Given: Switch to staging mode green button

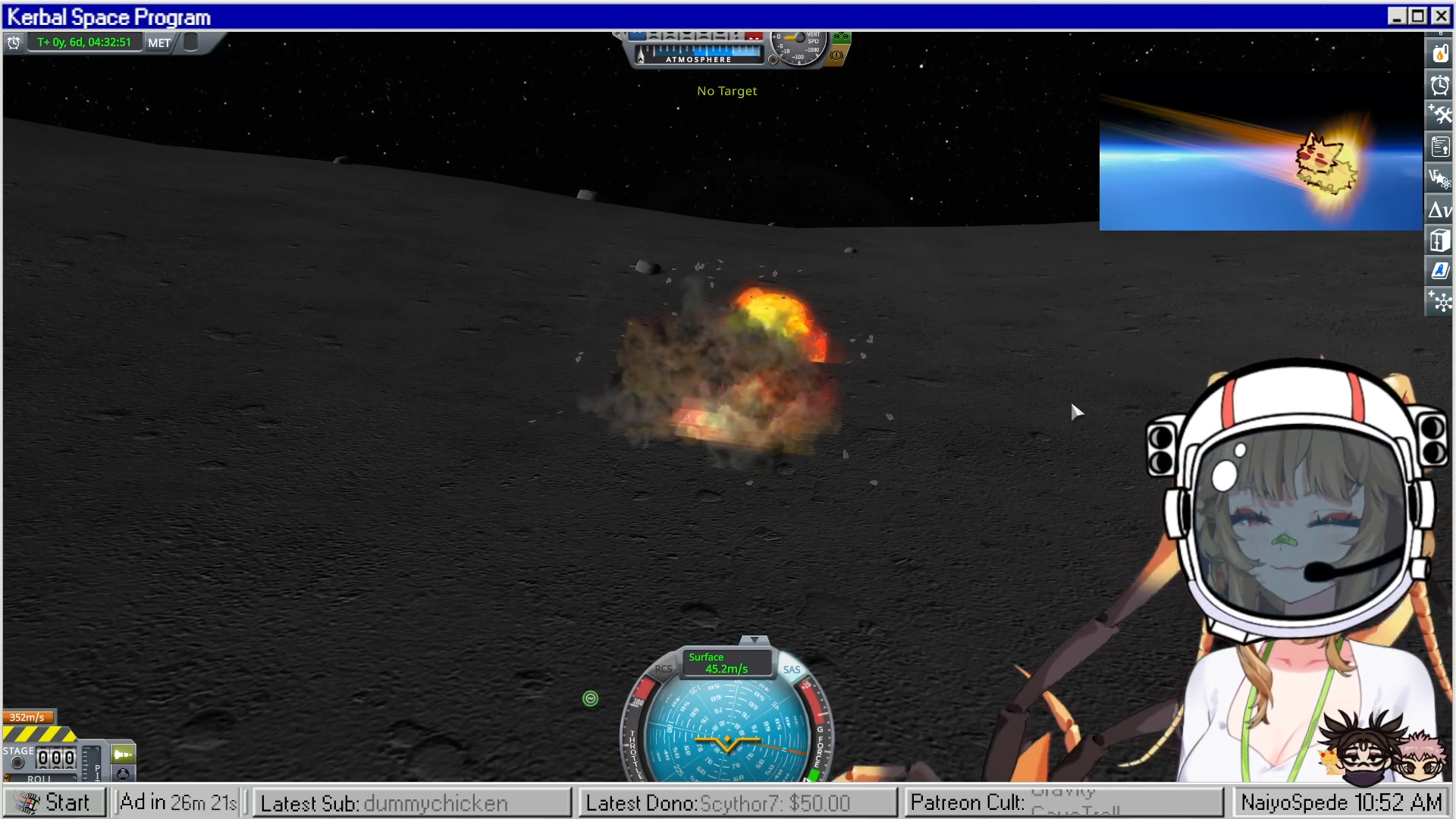Looking at the screenshot, I should click(123, 755).
